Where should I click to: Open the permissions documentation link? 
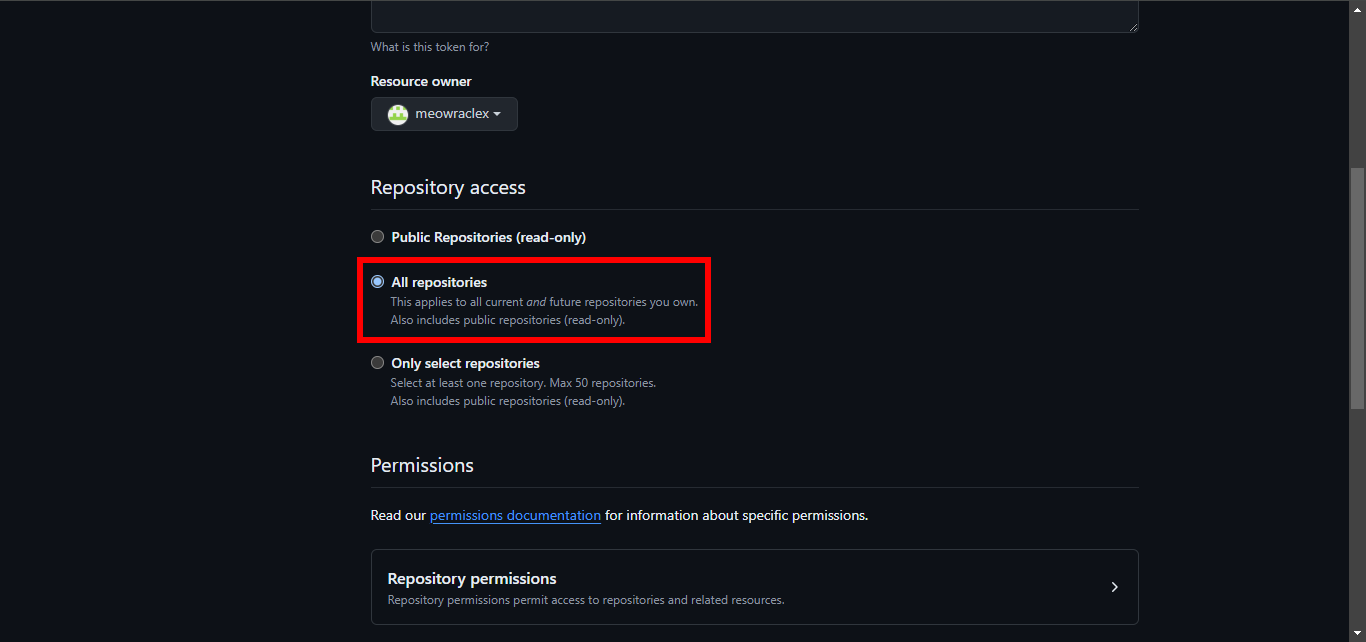(x=515, y=516)
